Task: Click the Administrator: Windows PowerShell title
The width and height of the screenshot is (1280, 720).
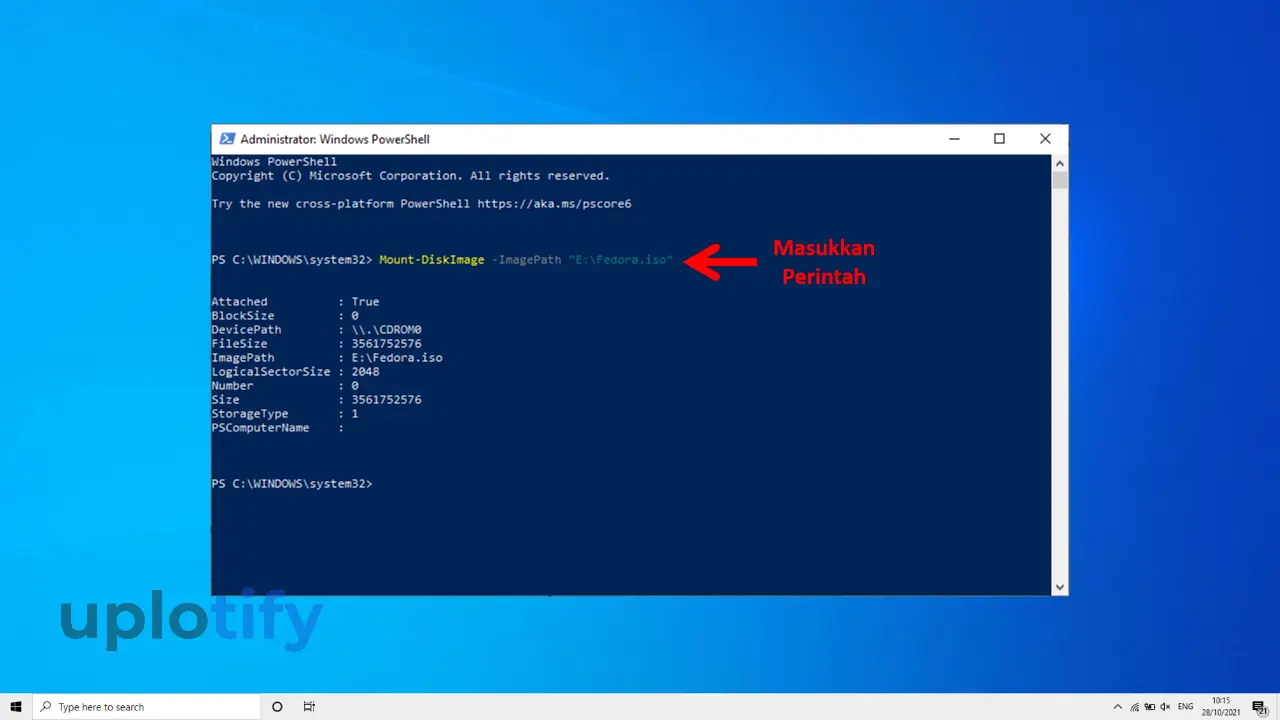Action: (x=335, y=139)
